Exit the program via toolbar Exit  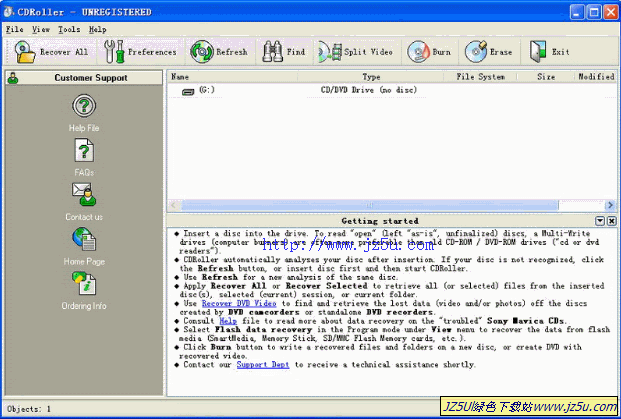tap(549, 52)
